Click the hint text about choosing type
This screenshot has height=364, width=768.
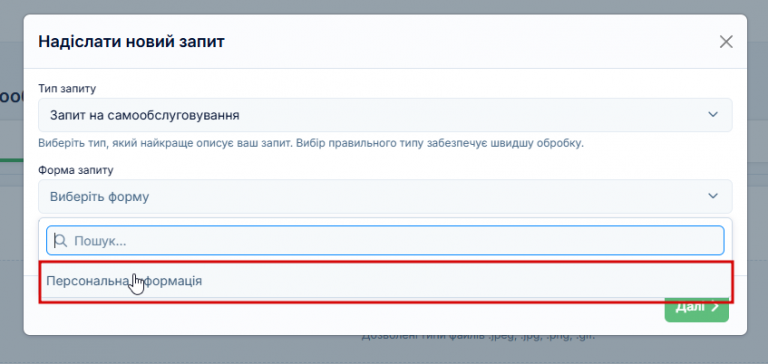tap(311, 145)
